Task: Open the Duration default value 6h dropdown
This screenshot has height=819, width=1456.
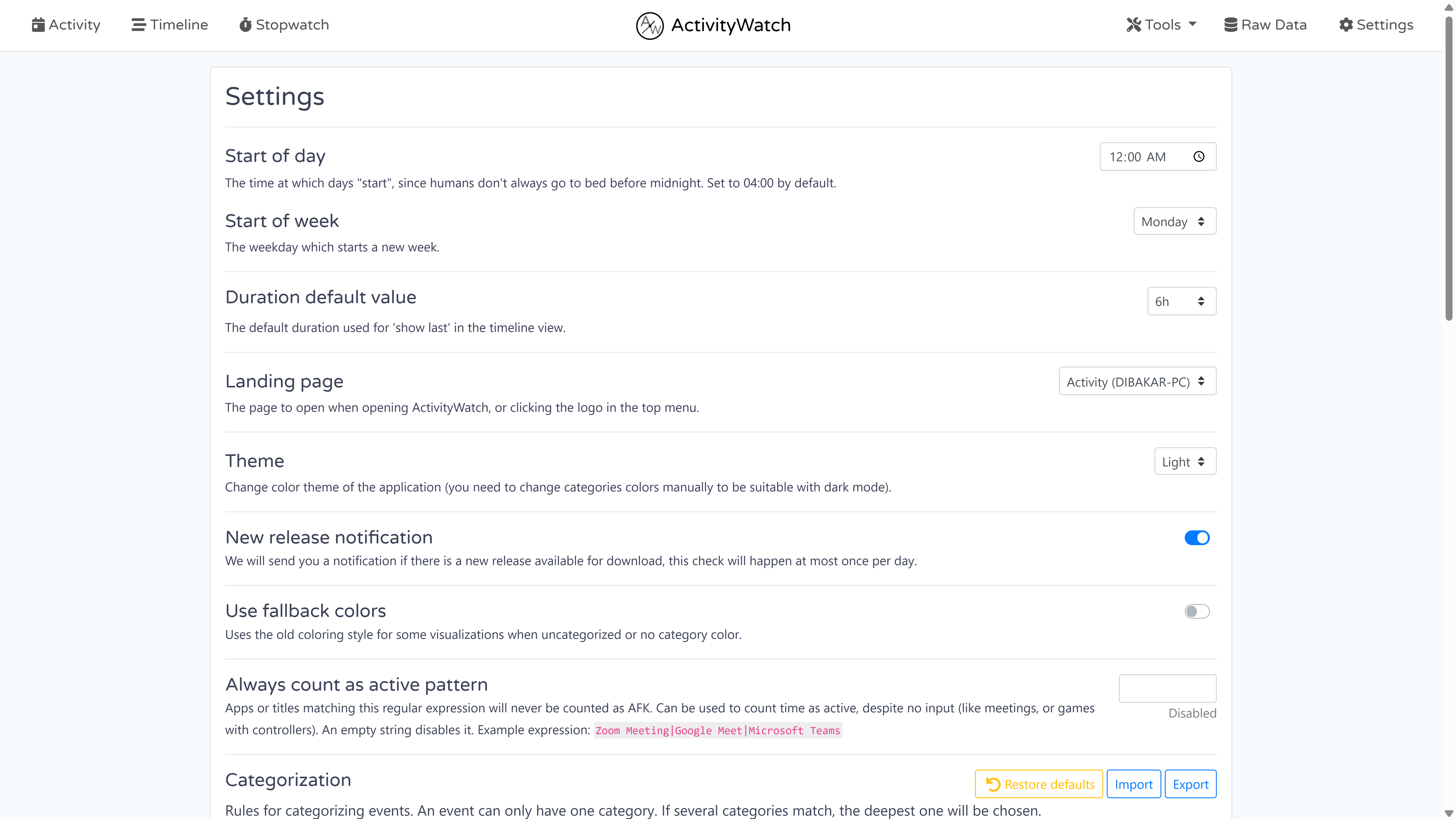Action: pyautogui.click(x=1181, y=301)
